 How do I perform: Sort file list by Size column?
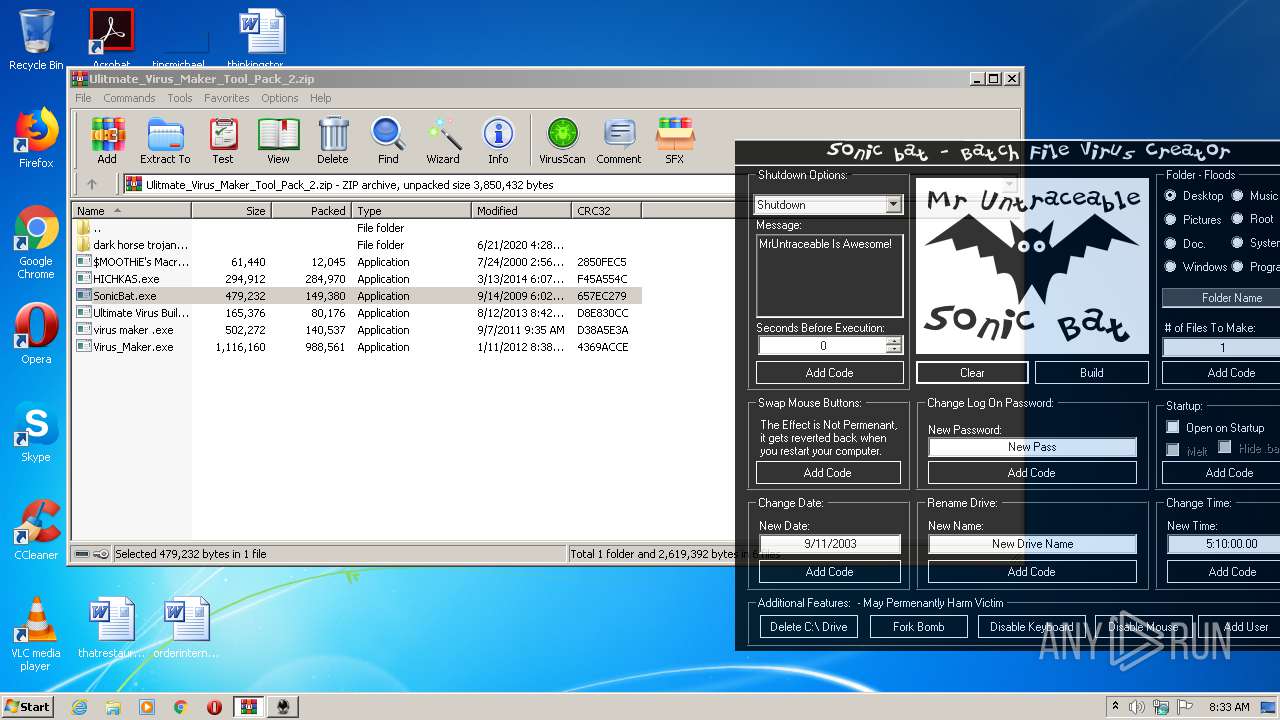tap(231, 211)
